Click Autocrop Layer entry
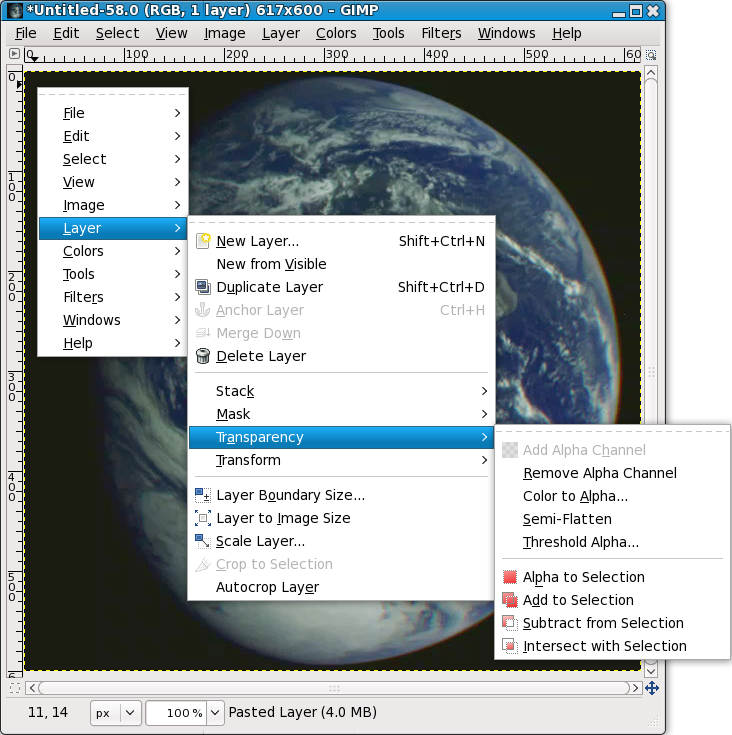The width and height of the screenshot is (732, 735). coord(267,587)
